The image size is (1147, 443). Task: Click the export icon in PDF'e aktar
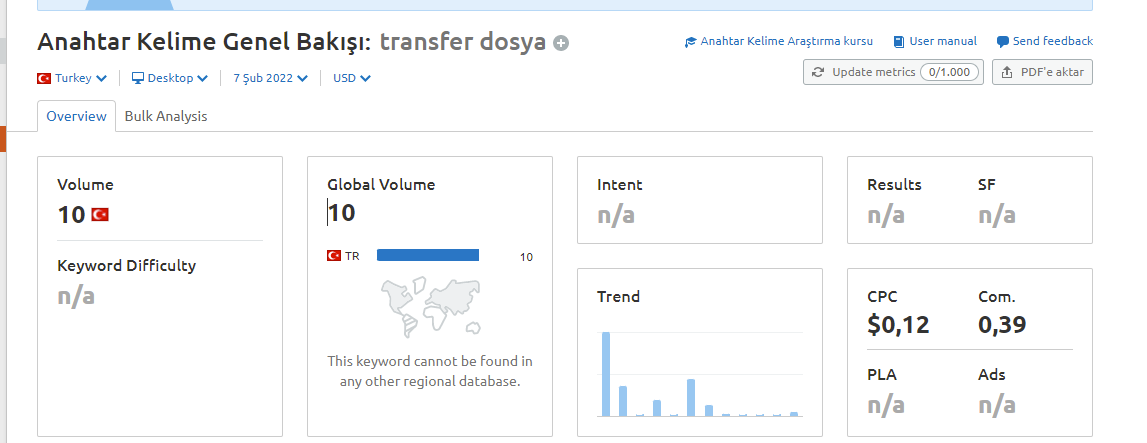[1007, 72]
